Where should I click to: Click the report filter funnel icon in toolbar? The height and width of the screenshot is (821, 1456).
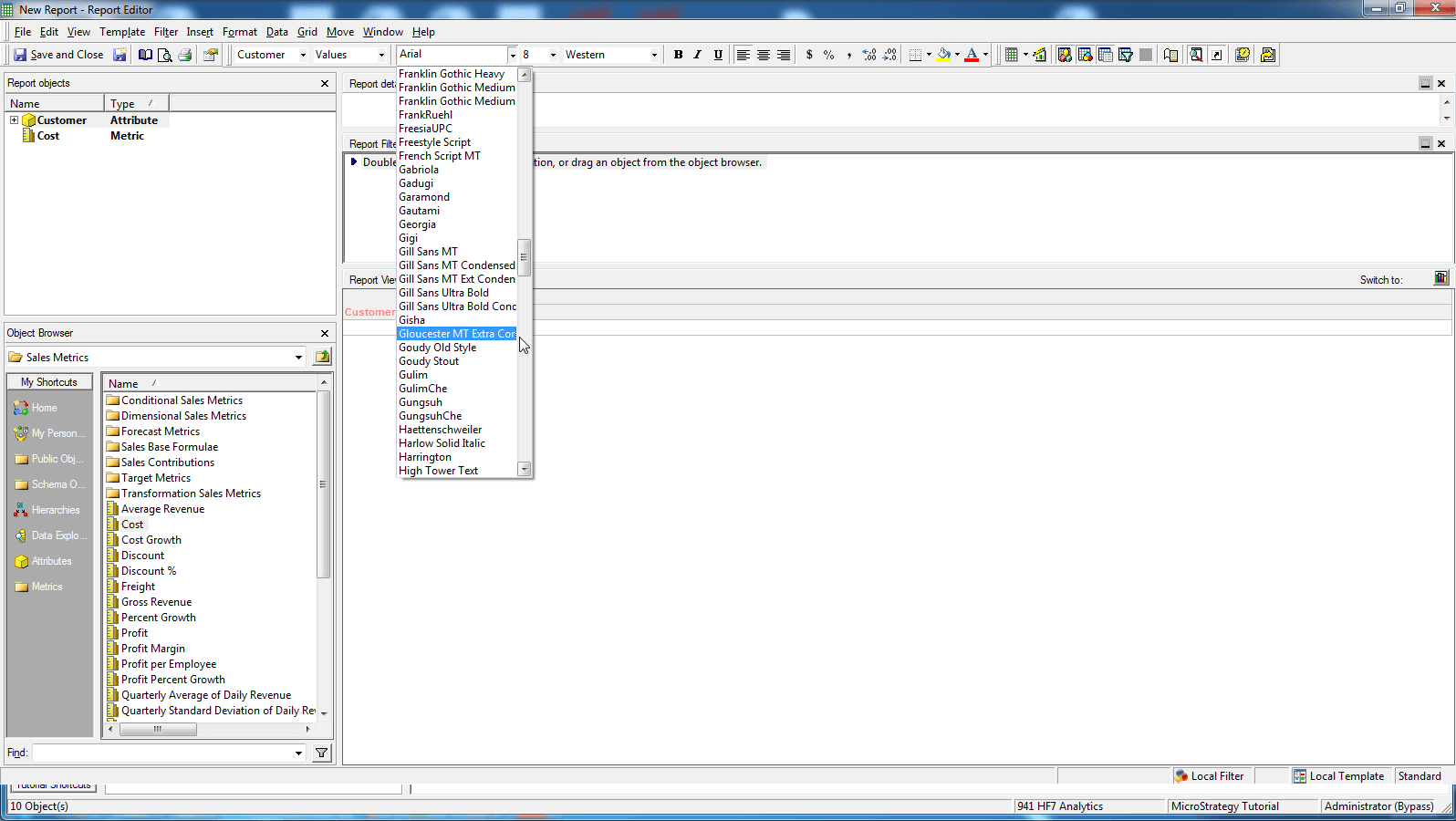pyautogui.click(x=1125, y=55)
